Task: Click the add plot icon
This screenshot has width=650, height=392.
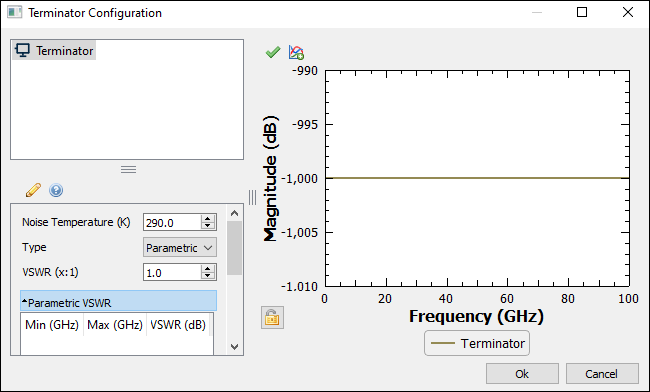Action: tap(296, 52)
